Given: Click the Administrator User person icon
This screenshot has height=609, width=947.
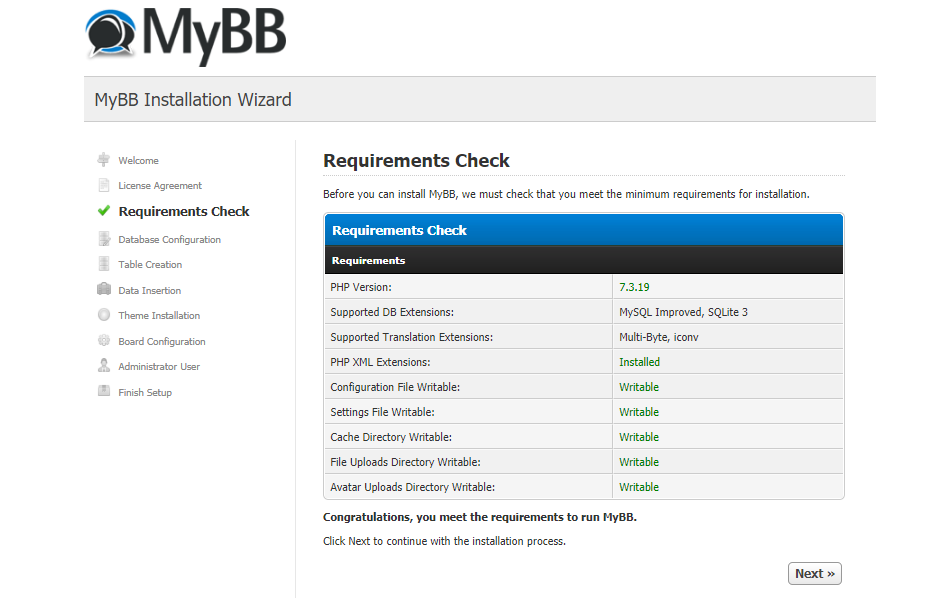Looking at the screenshot, I should pos(104,366).
